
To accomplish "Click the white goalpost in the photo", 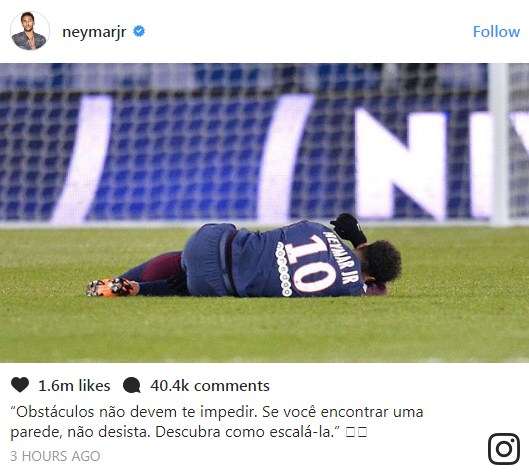I will 499,144.
